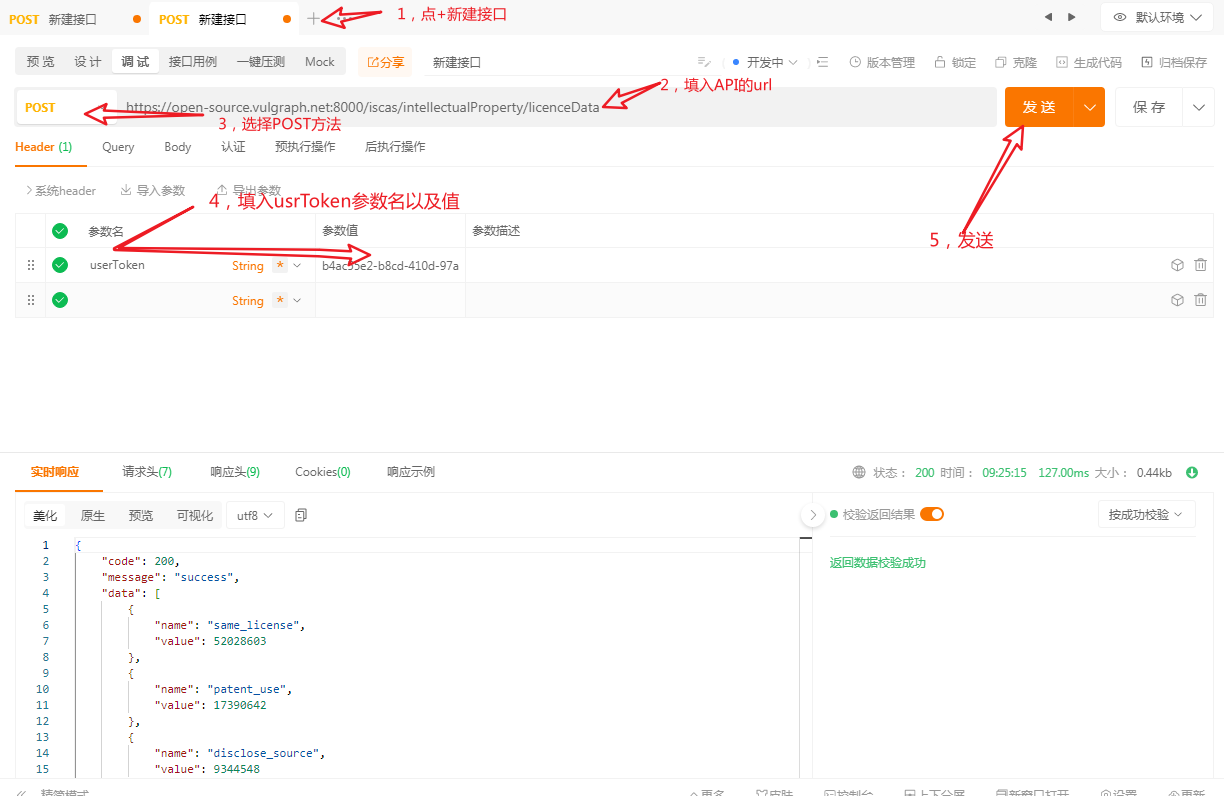Open the 响应示例 tab

(411, 472)
